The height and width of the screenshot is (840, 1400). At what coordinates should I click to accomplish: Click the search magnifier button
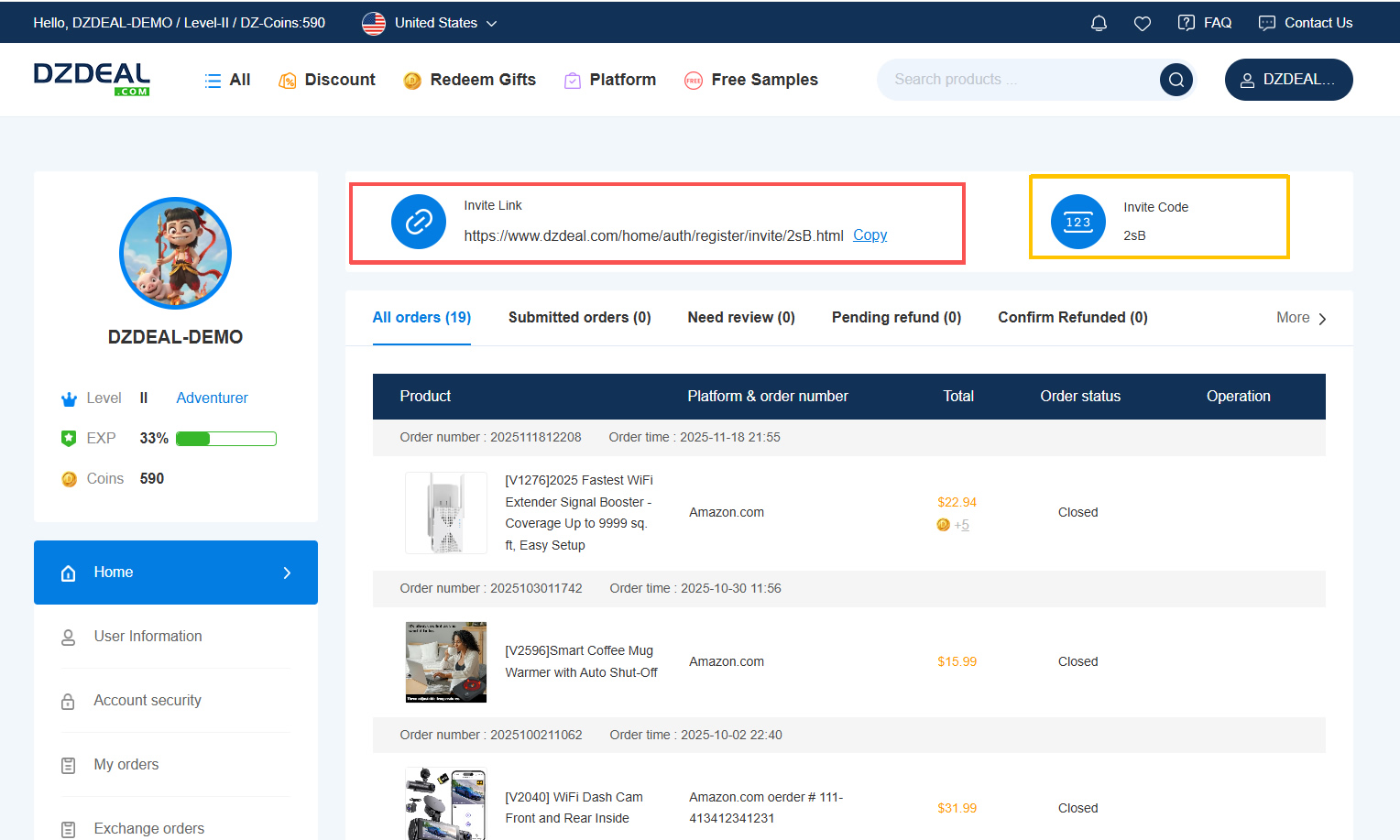[x=1176, y=80]
